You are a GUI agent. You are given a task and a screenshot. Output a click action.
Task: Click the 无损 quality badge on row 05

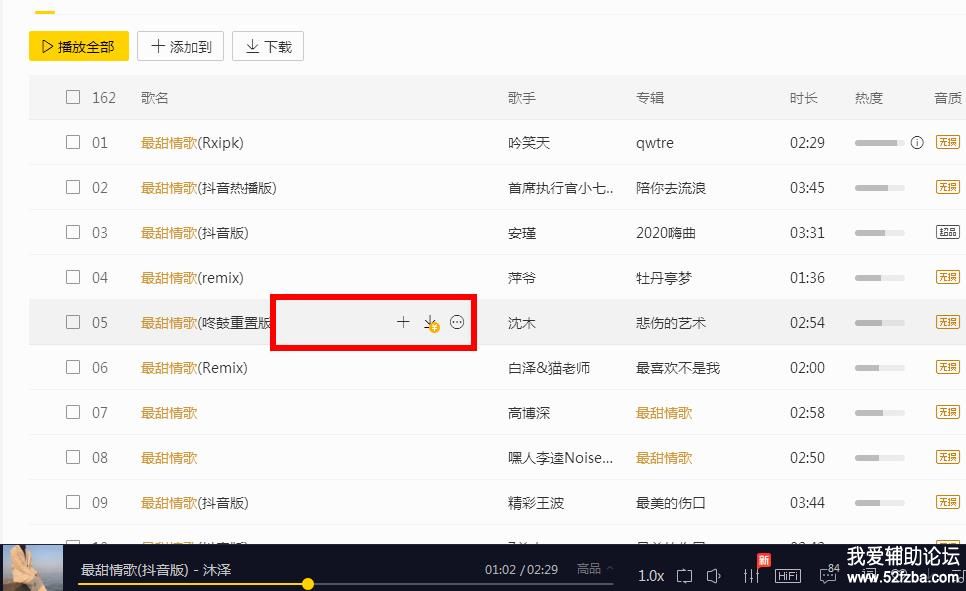pyautogui.click(x=948, y=322)
